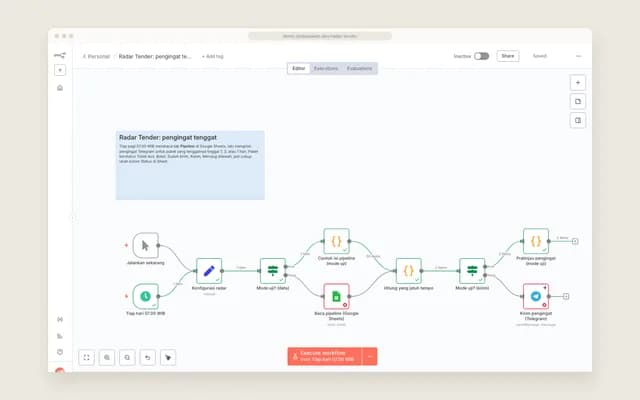Click the Execute workflow button

(324, 356)
